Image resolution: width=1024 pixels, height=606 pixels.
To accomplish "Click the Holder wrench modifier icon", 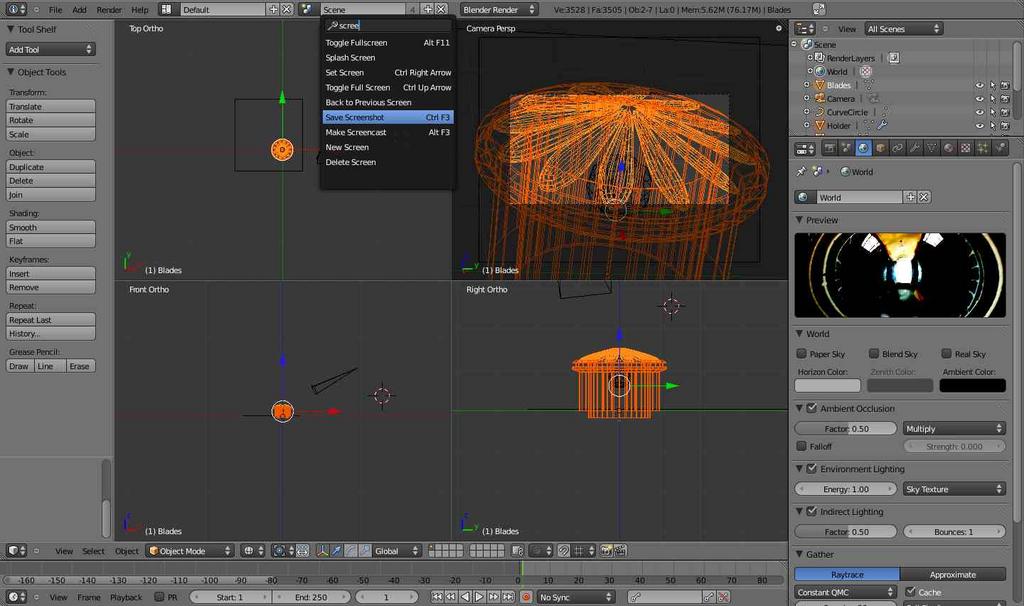I will coord(882,125).
